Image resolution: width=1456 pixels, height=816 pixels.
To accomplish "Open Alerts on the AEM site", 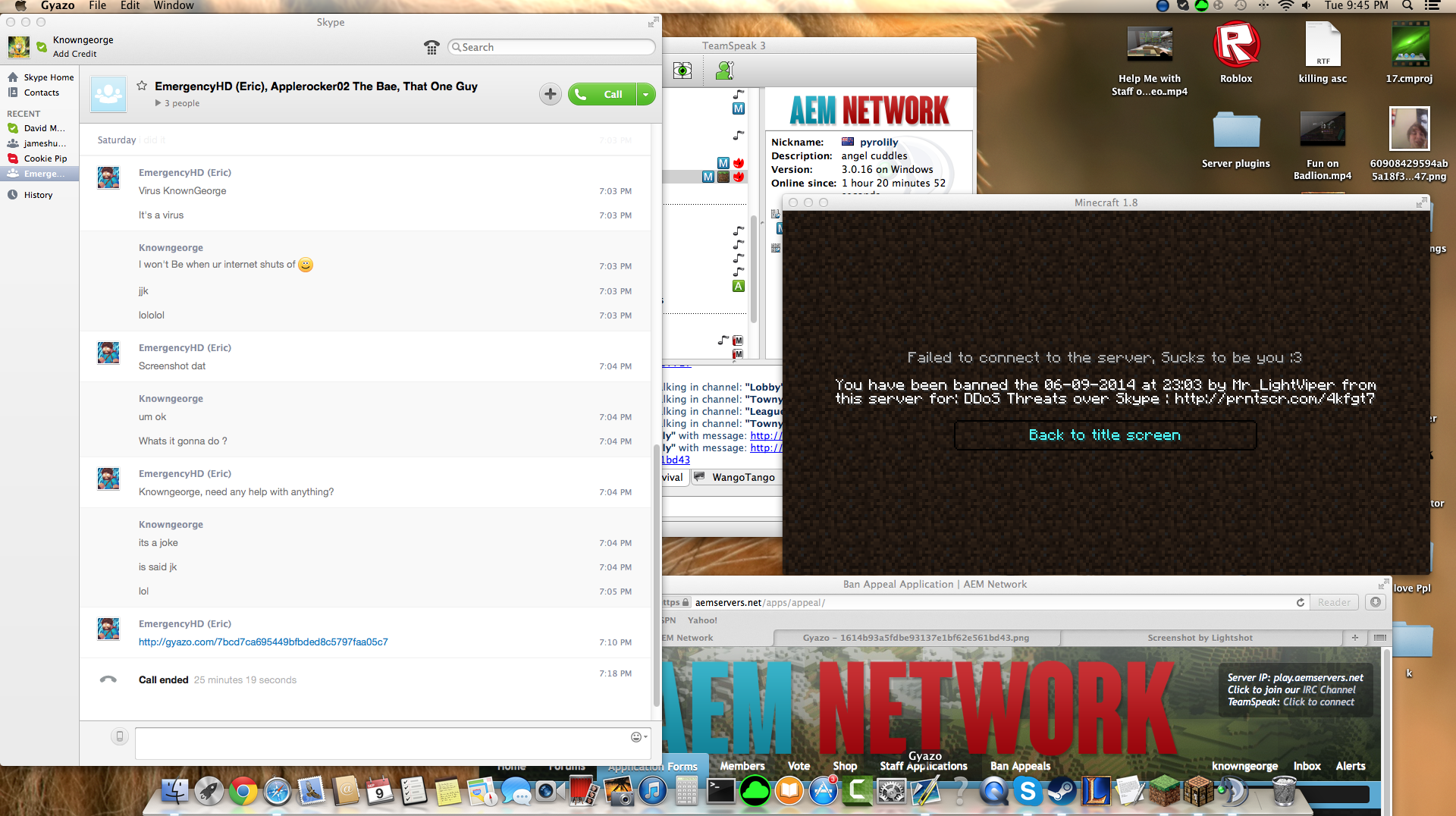I will pyautogui.click(x=1351, y=766).
